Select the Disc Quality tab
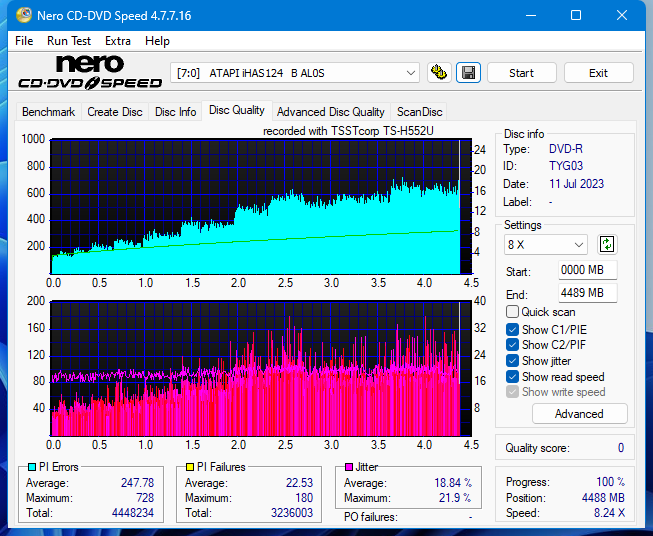Viewport: 653px width, 536px height. (x=237, y=110)
